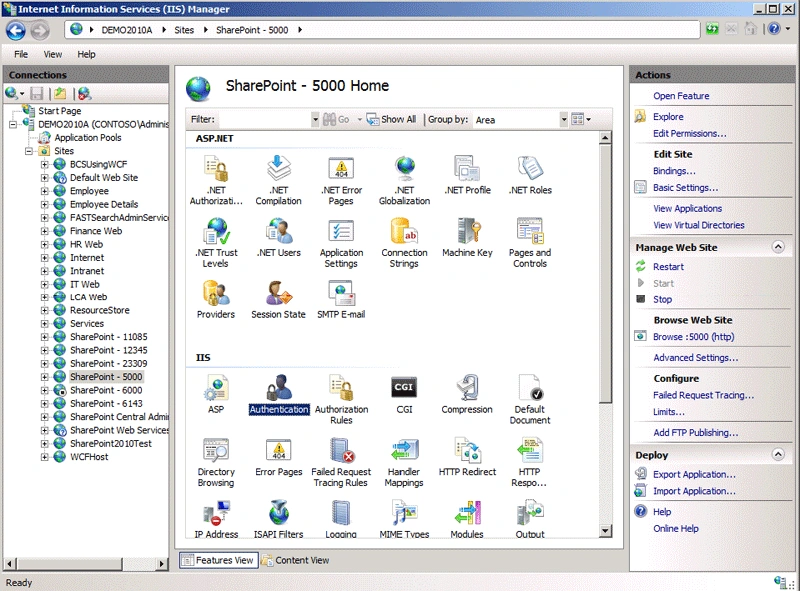The height and width of the screenshot is (591, 800).
Task: Open .NET Error Pages feature
Action: coord(341,180)
